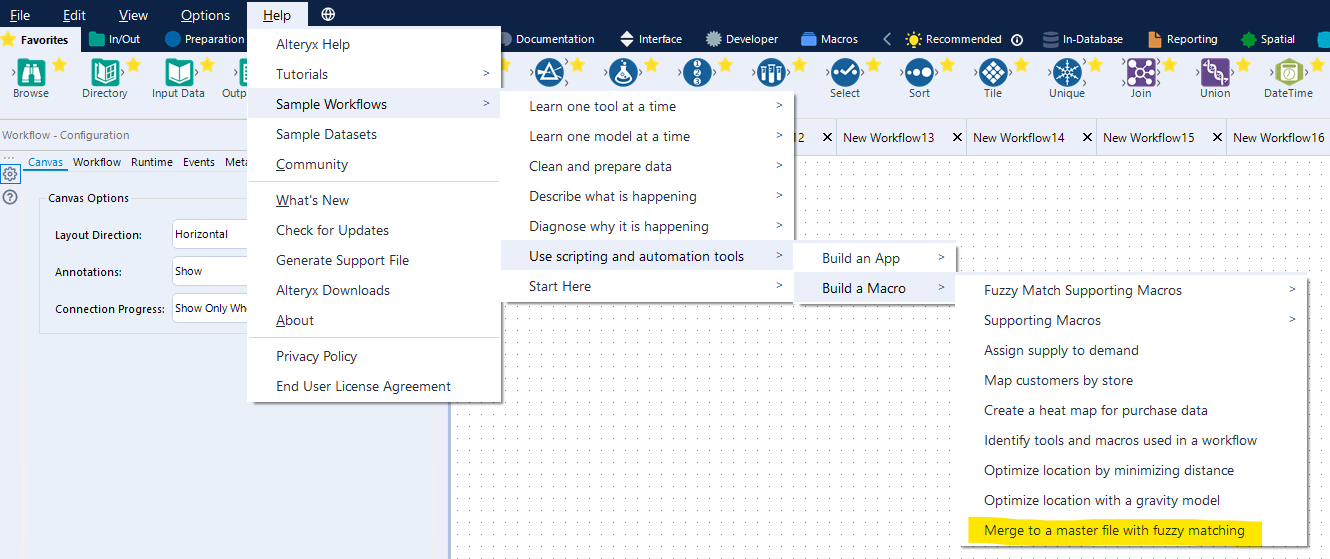This screenshot has width=1330, height=559.
Task: Toggle favorite star next to Unique tool
Action: coord(1095,65)
